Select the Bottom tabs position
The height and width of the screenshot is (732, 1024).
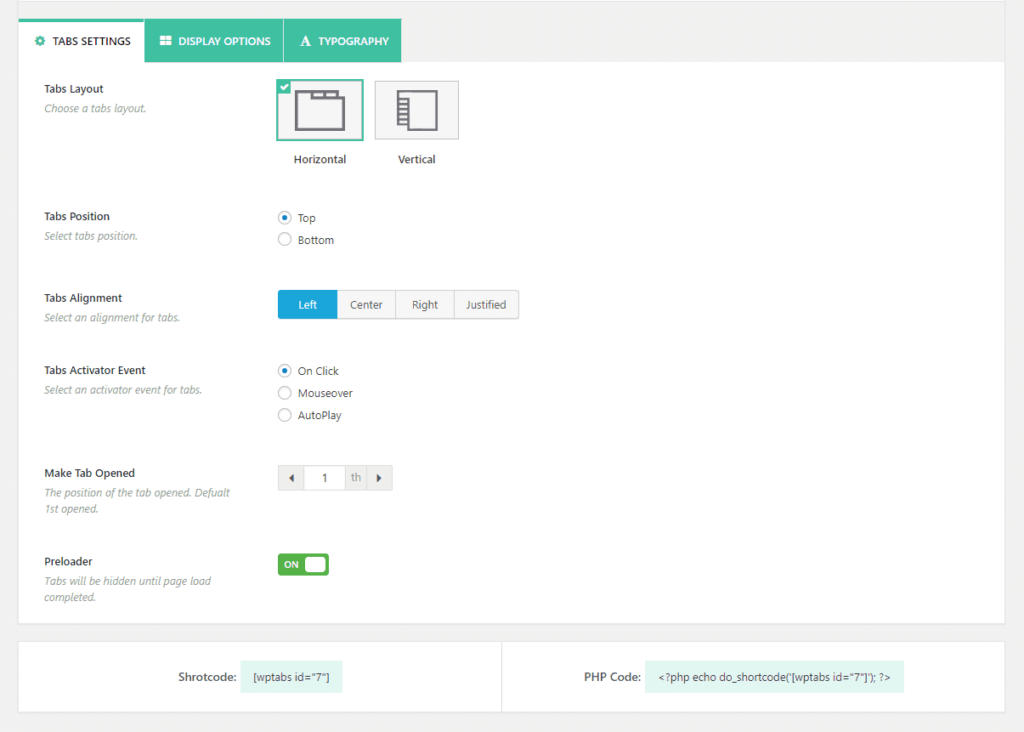[283, 239]
